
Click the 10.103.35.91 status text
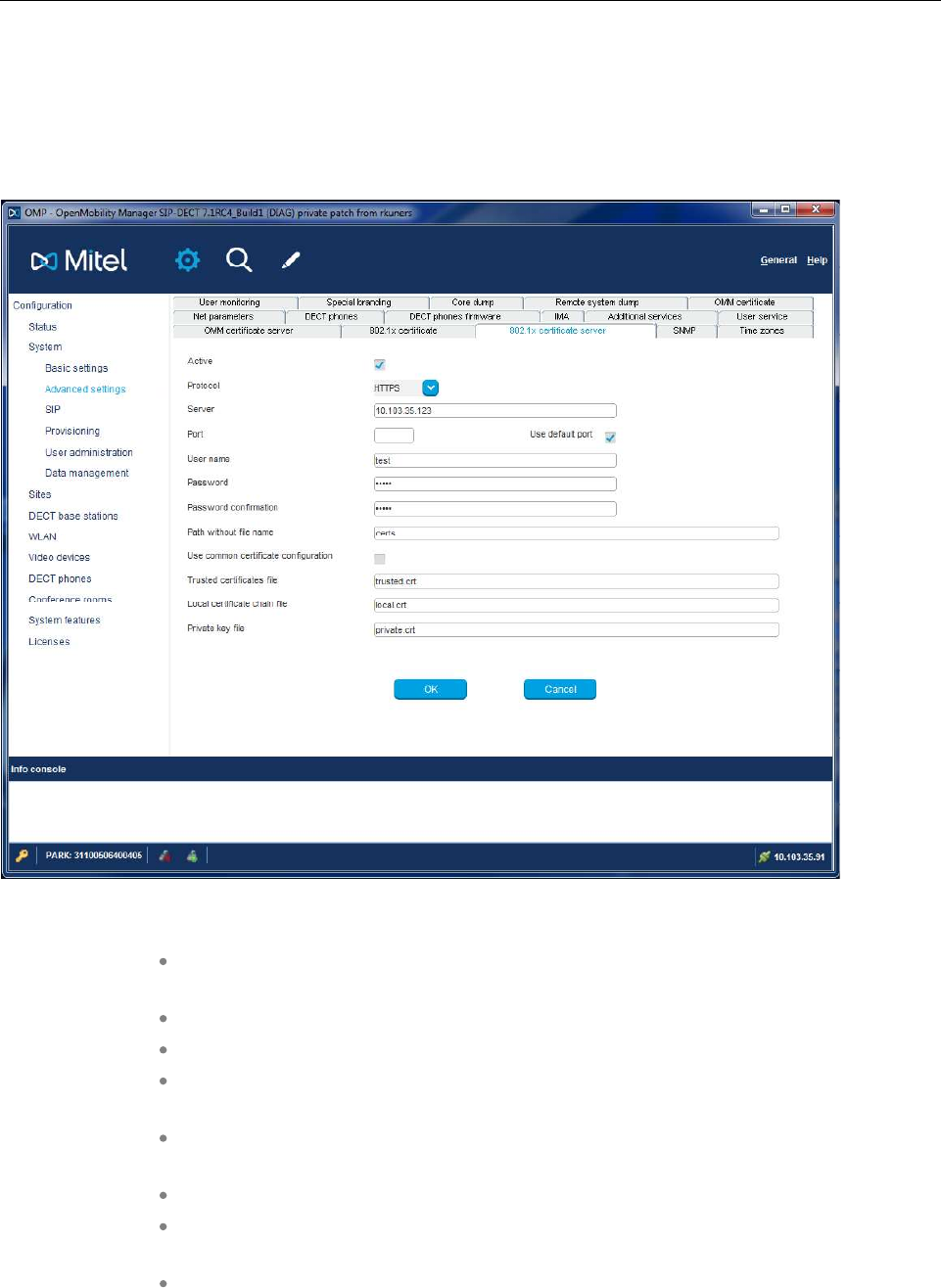tap(799, 856)
